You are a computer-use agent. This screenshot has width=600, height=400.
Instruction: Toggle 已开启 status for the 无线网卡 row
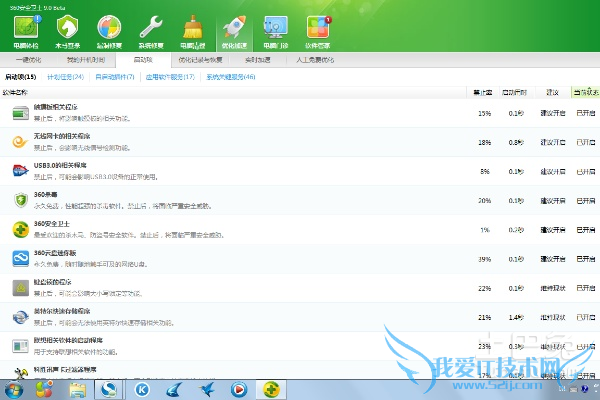tap(584, 142)
